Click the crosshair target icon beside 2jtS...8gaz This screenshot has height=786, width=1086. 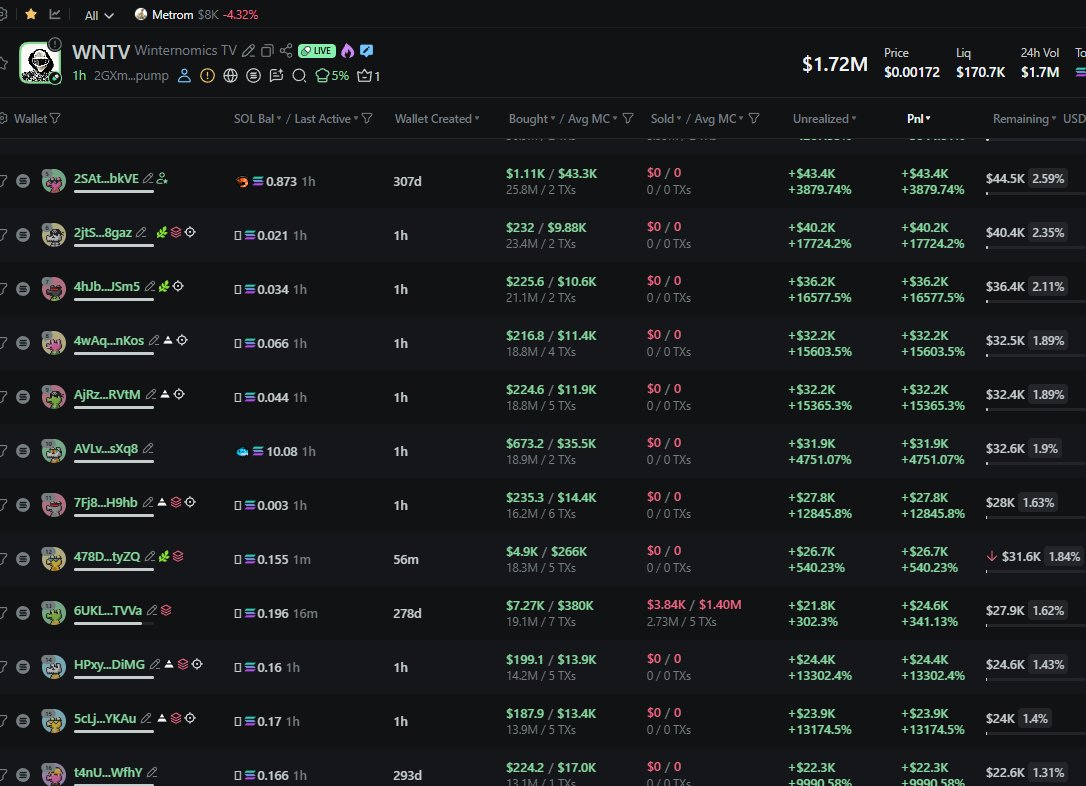tap(190, 233)
